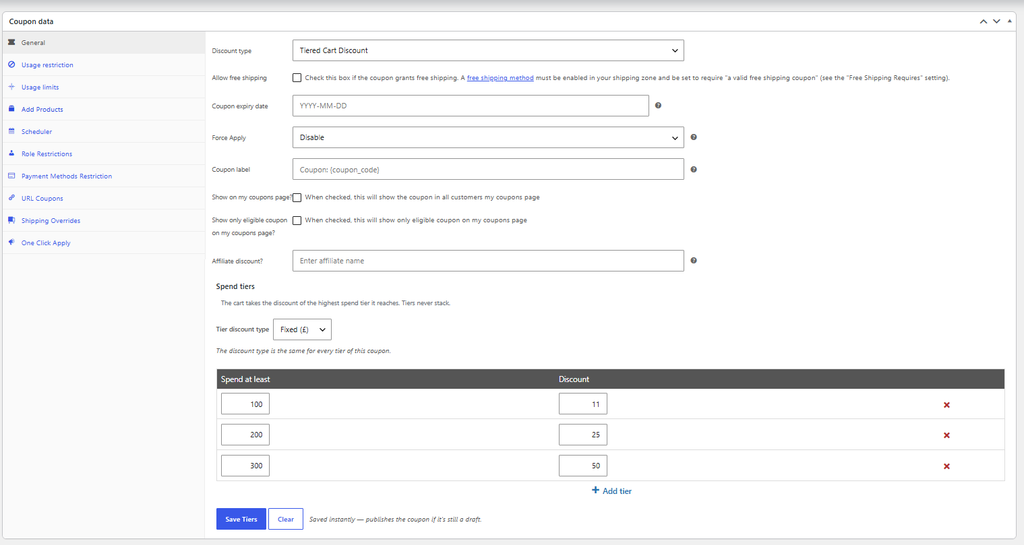Remove the 200 spend tier row
Viewport: 1024px width, 545px height.
tap(946, 435)
